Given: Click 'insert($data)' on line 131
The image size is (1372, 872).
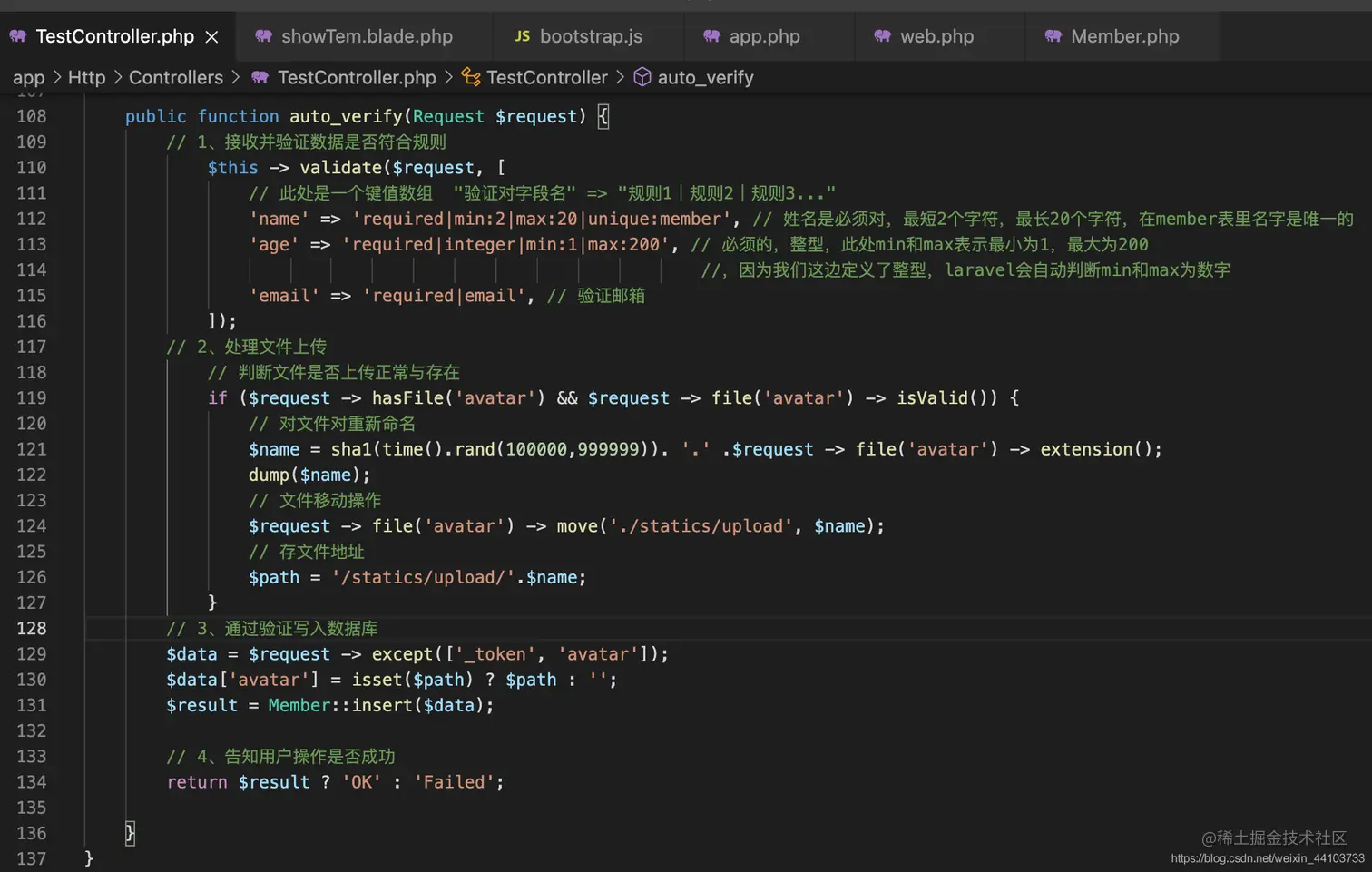Looking at the screenshot, I should [x=418, y=705].
